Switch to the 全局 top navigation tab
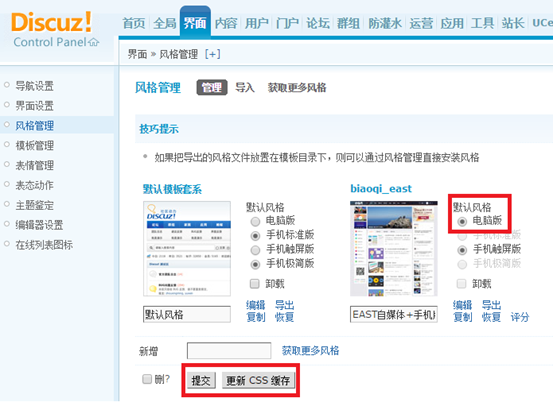Viewport: 554px width, 407px height. pos(165,23)
